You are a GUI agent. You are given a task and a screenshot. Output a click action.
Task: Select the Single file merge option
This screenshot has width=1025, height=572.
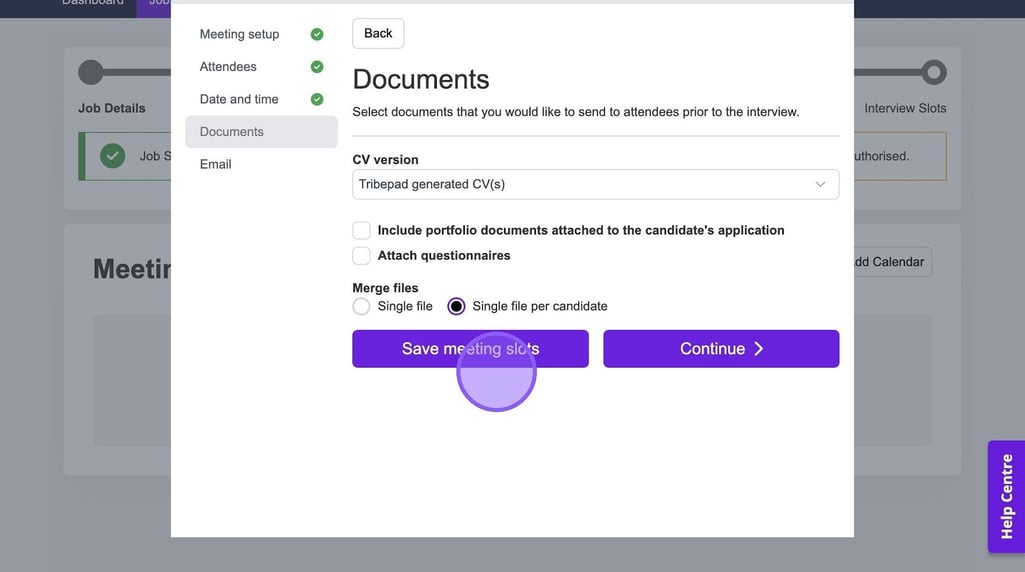[362, 306]
